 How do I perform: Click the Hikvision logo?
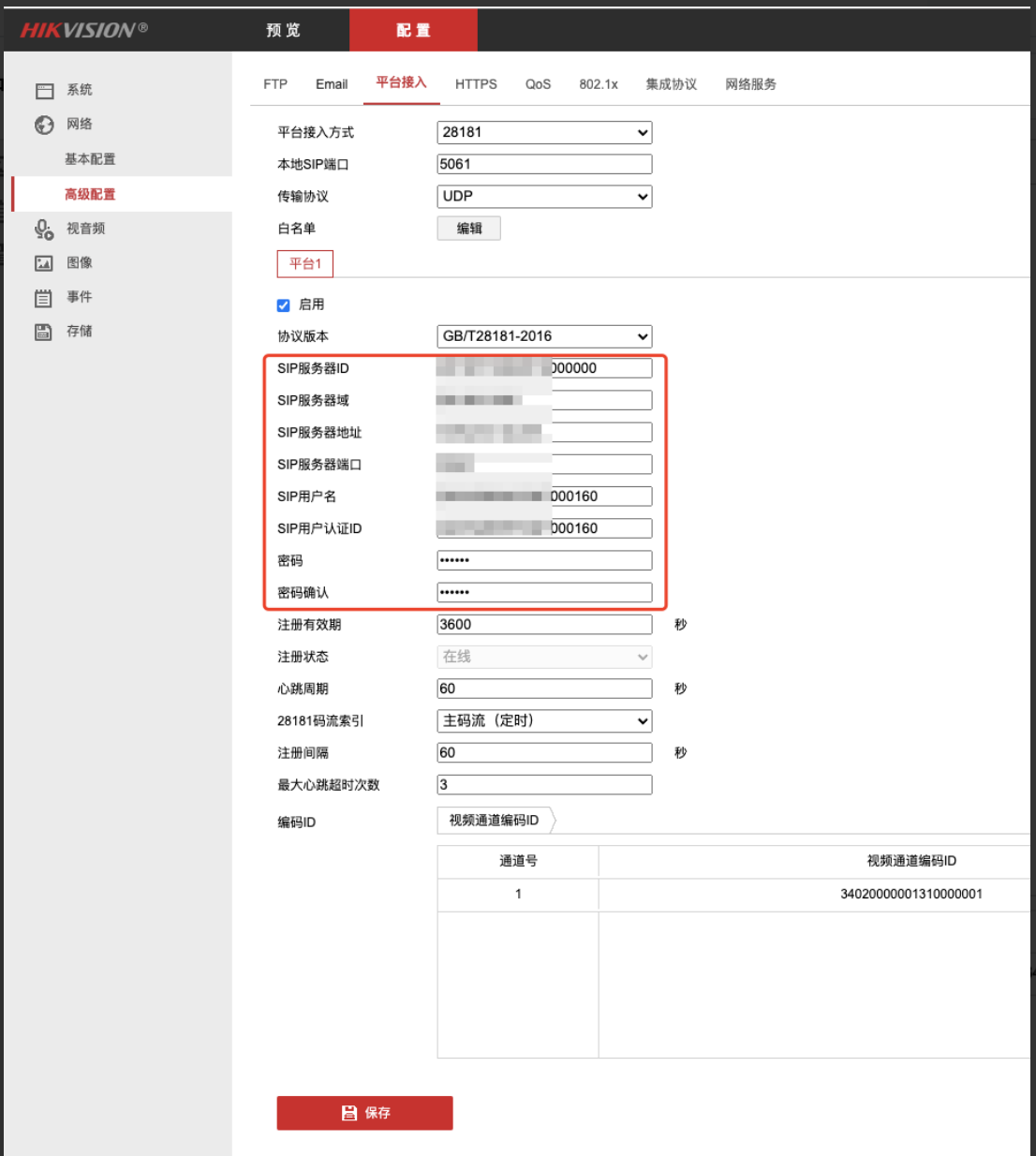tap(84, 30)
